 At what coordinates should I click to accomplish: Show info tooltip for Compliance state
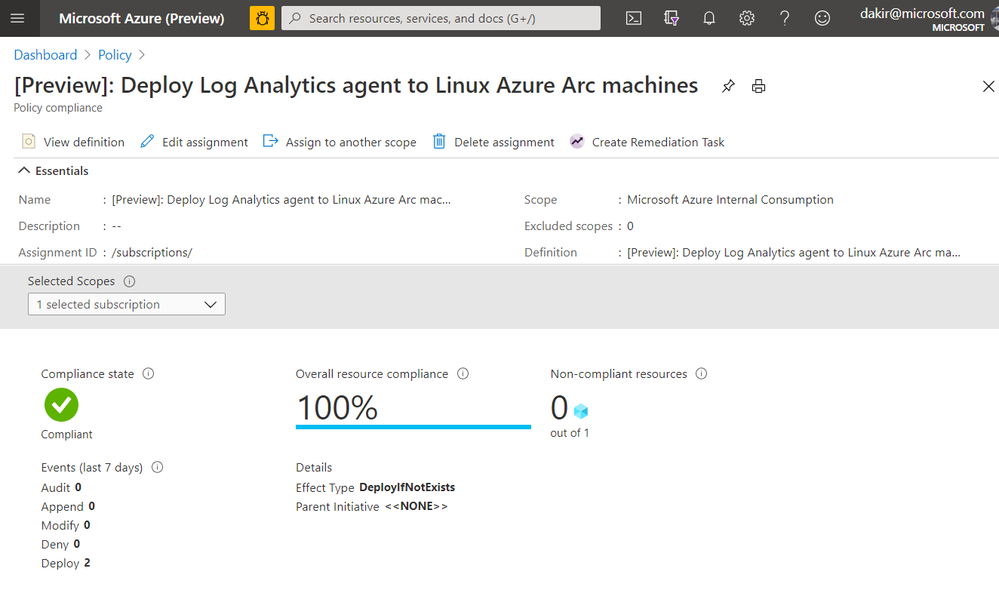(x=148, y=374)
